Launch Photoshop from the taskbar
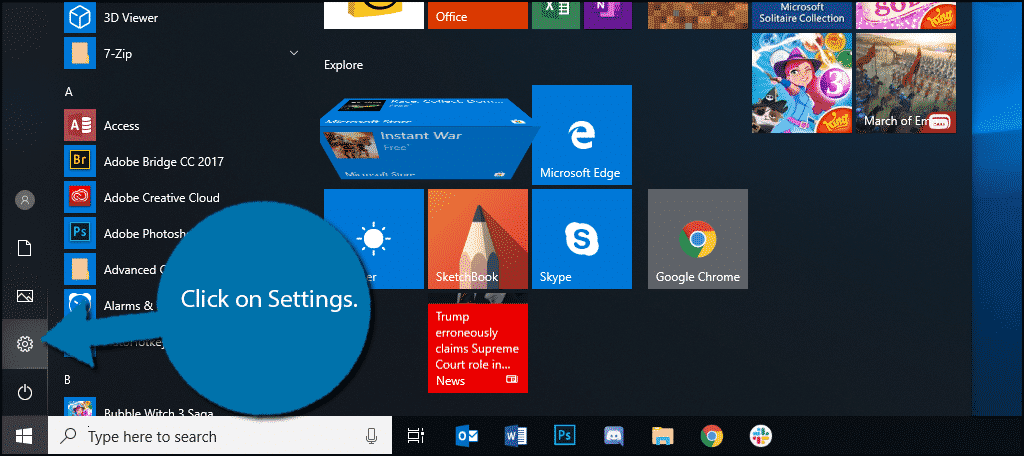 tap(565, 436)
